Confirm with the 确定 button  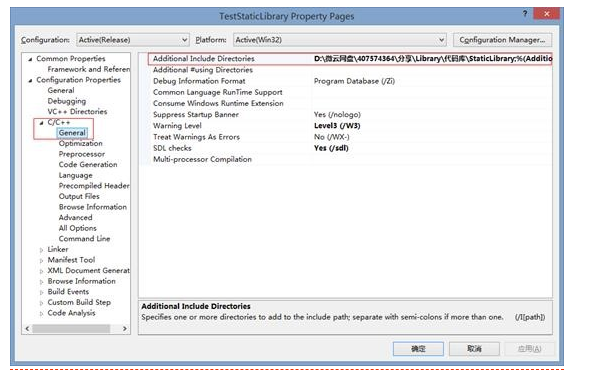(418, 349)
